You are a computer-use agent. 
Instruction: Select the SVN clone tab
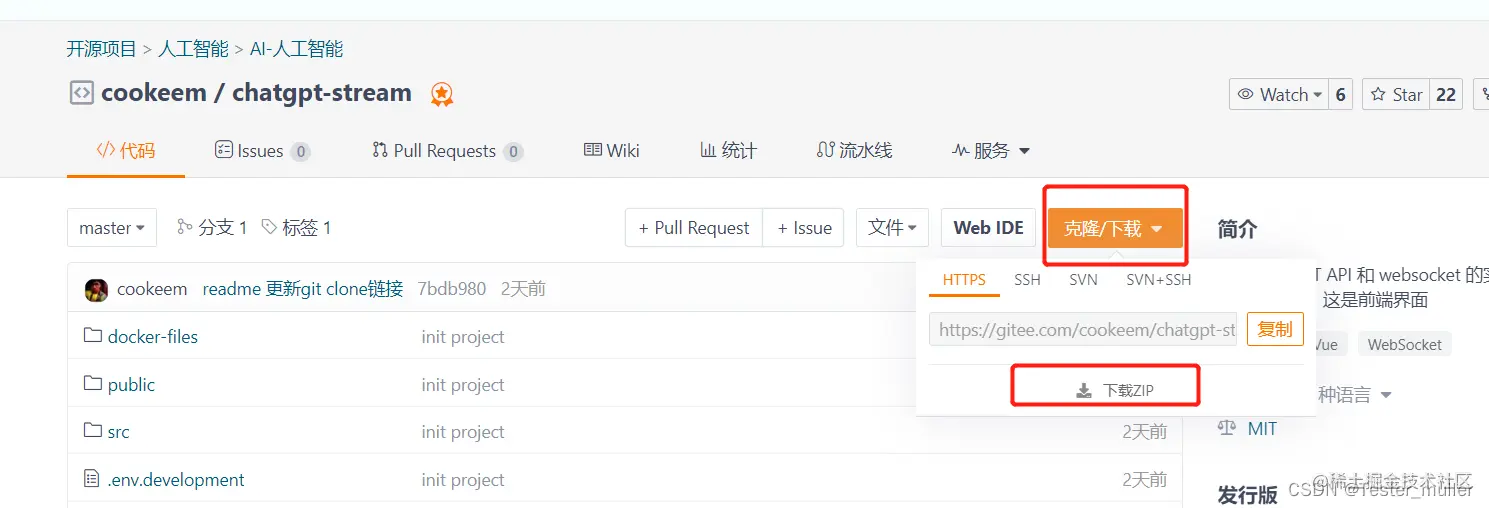pyautogui.click(x=1083, y=280)
